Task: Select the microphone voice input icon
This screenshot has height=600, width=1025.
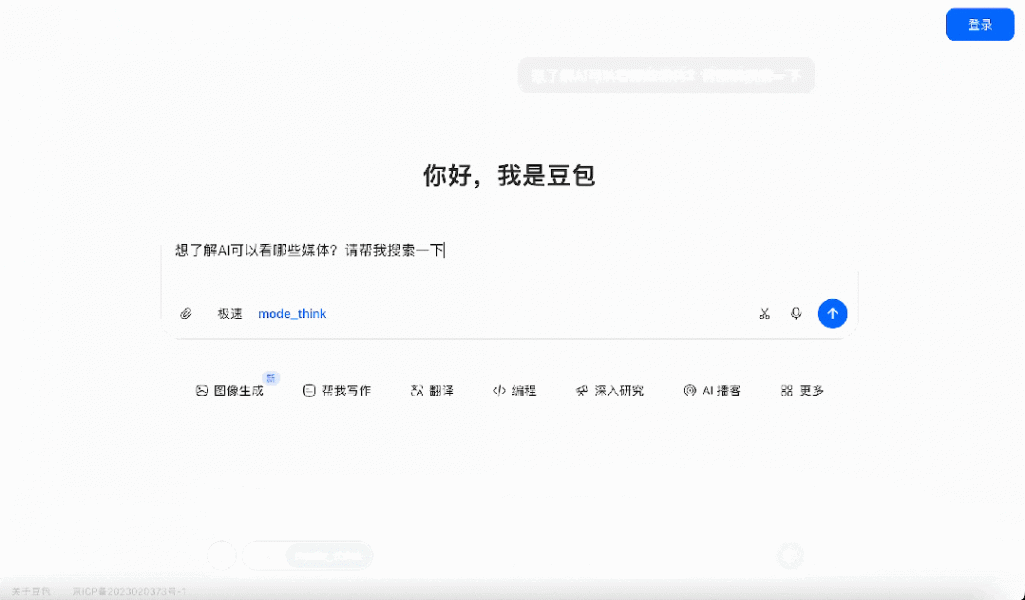Action: pos(795,313)
